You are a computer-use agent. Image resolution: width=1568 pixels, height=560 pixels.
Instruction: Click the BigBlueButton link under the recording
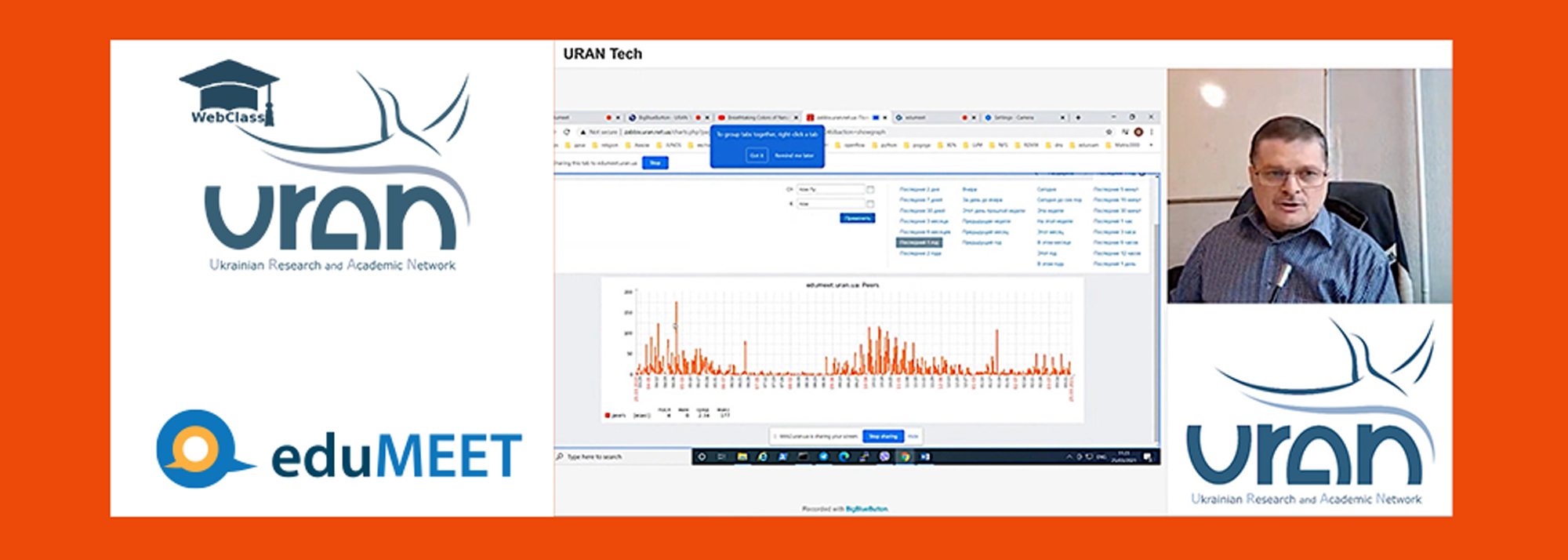(866, 509)
